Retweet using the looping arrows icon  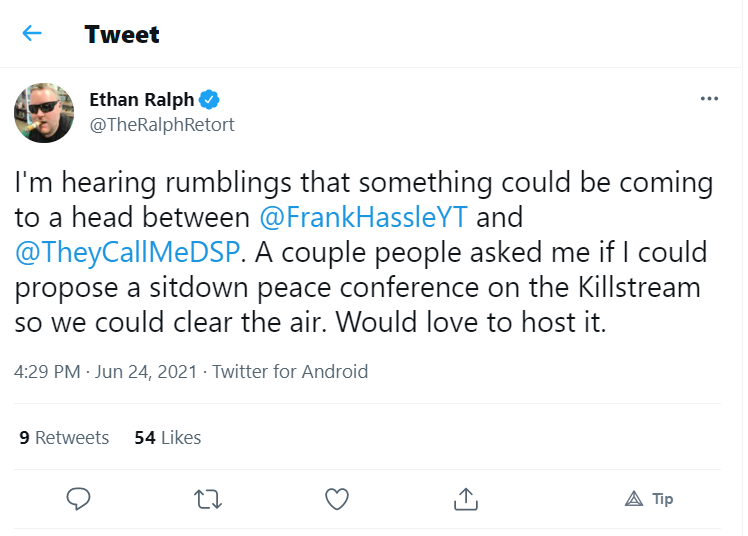tap(208, 499)
